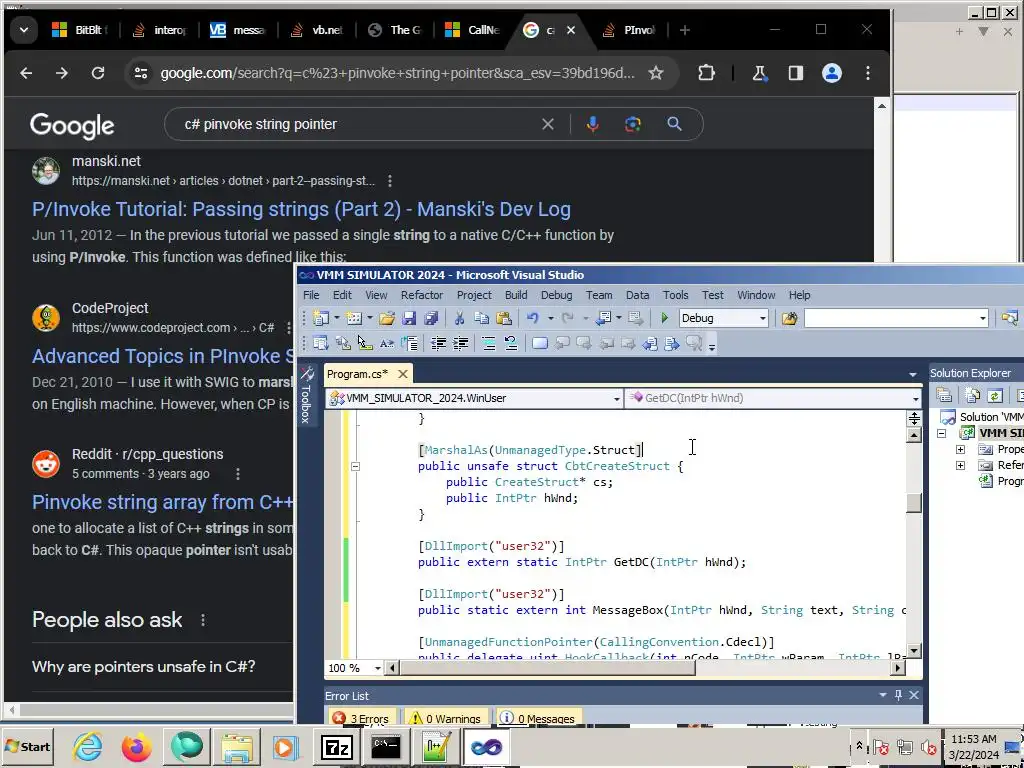Click the Copy icon in the toolbar

click(x=481, y=318)
